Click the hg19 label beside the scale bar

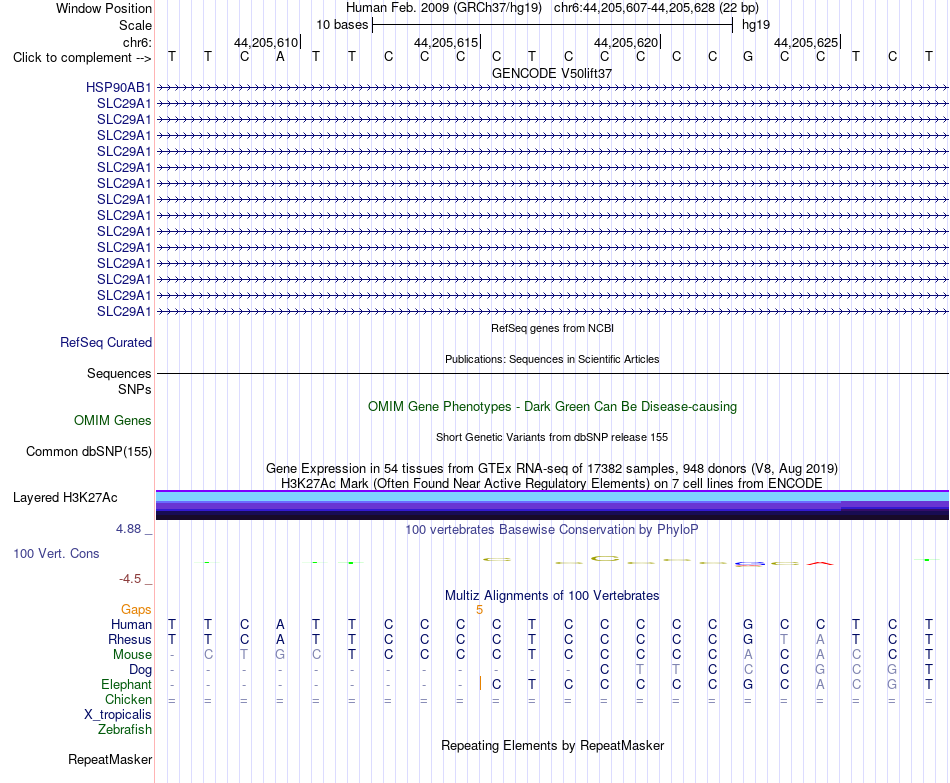click(x=756, y=25)
